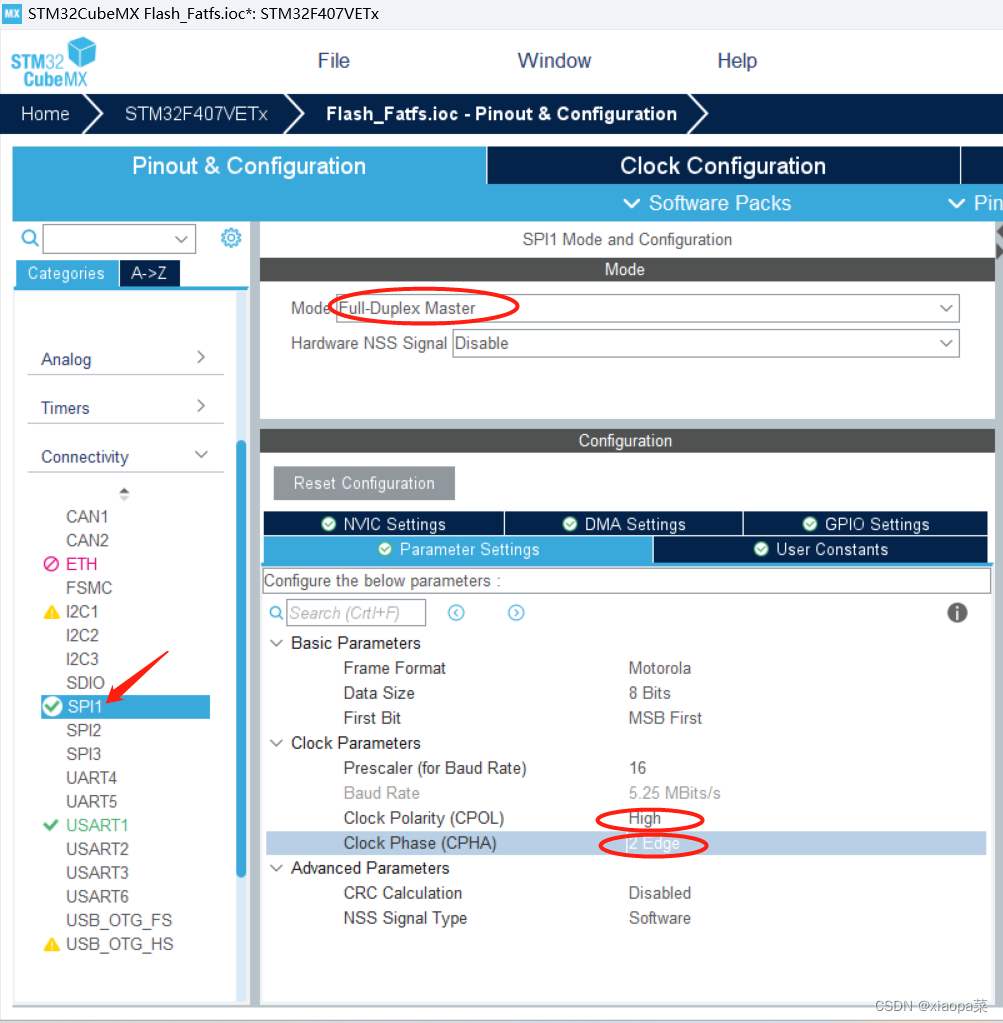The height and width of the screenshot is (1023, 1003).
Task: Click the I2C1 yellow warning icon
Action: pyautogui.click(x=51, y=612)
